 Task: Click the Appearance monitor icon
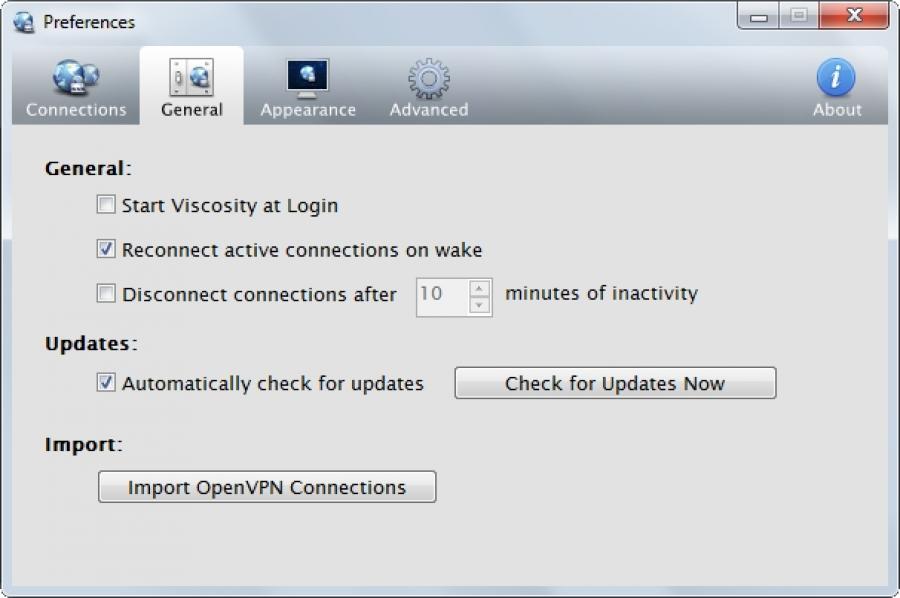(308, 78)
